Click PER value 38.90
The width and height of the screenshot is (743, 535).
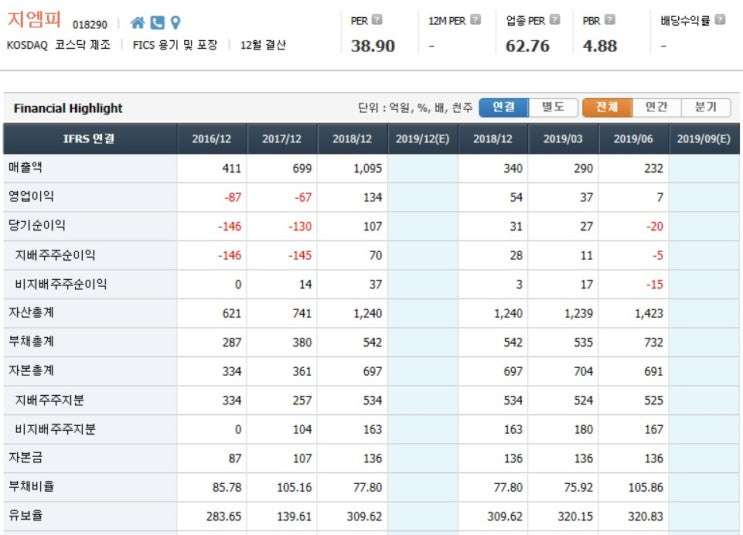coord(373,46)
